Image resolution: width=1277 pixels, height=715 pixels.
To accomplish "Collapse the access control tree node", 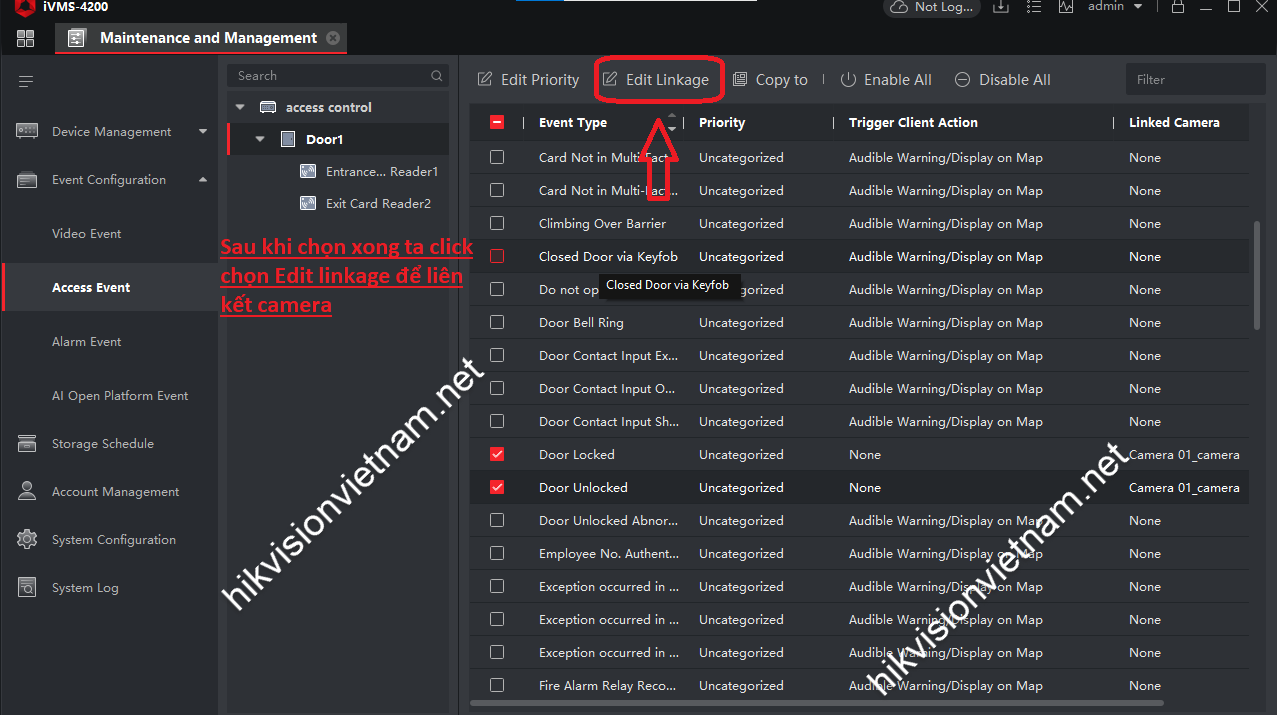I will (240, 107).
